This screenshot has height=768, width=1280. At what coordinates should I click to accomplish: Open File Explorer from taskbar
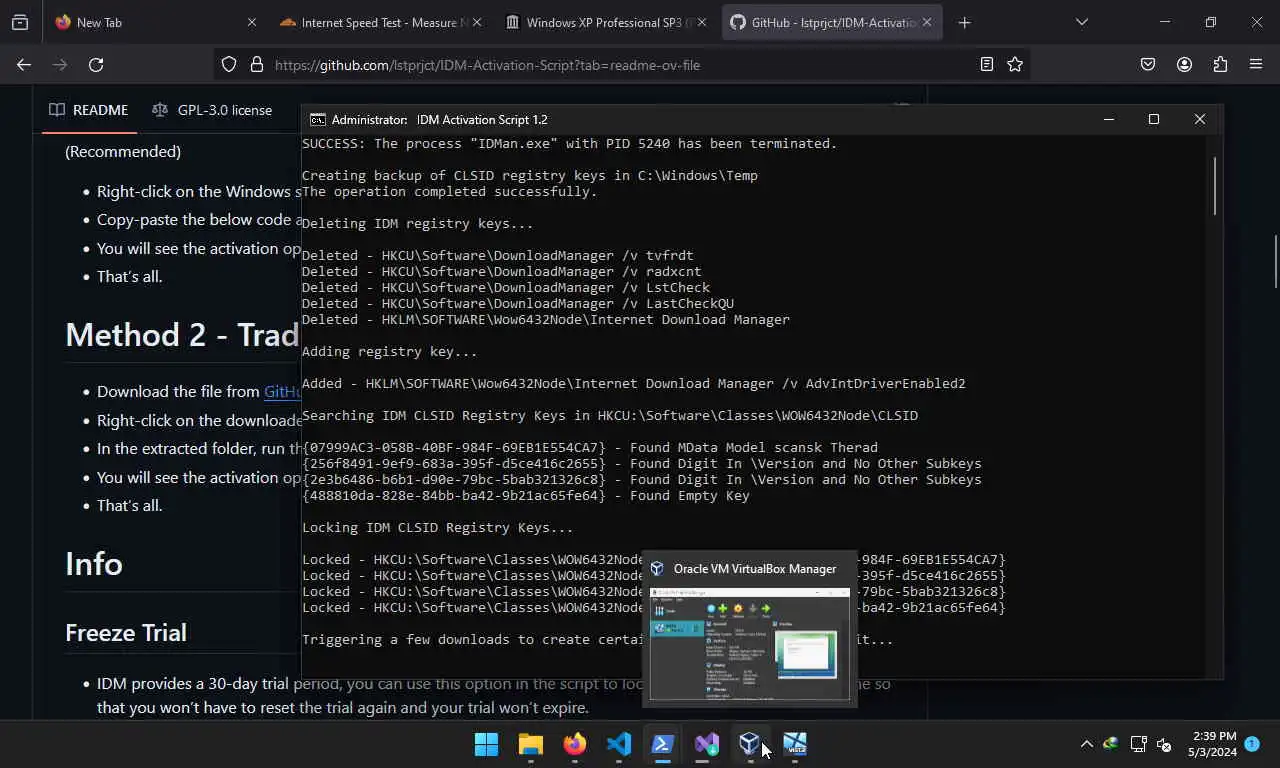tap(530, 744)
